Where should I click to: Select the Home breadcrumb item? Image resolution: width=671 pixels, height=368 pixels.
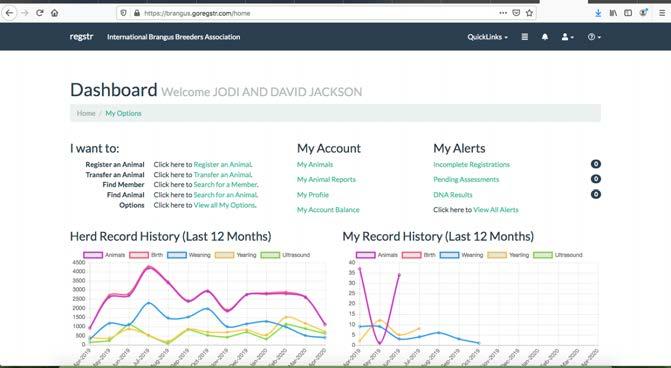86,113
